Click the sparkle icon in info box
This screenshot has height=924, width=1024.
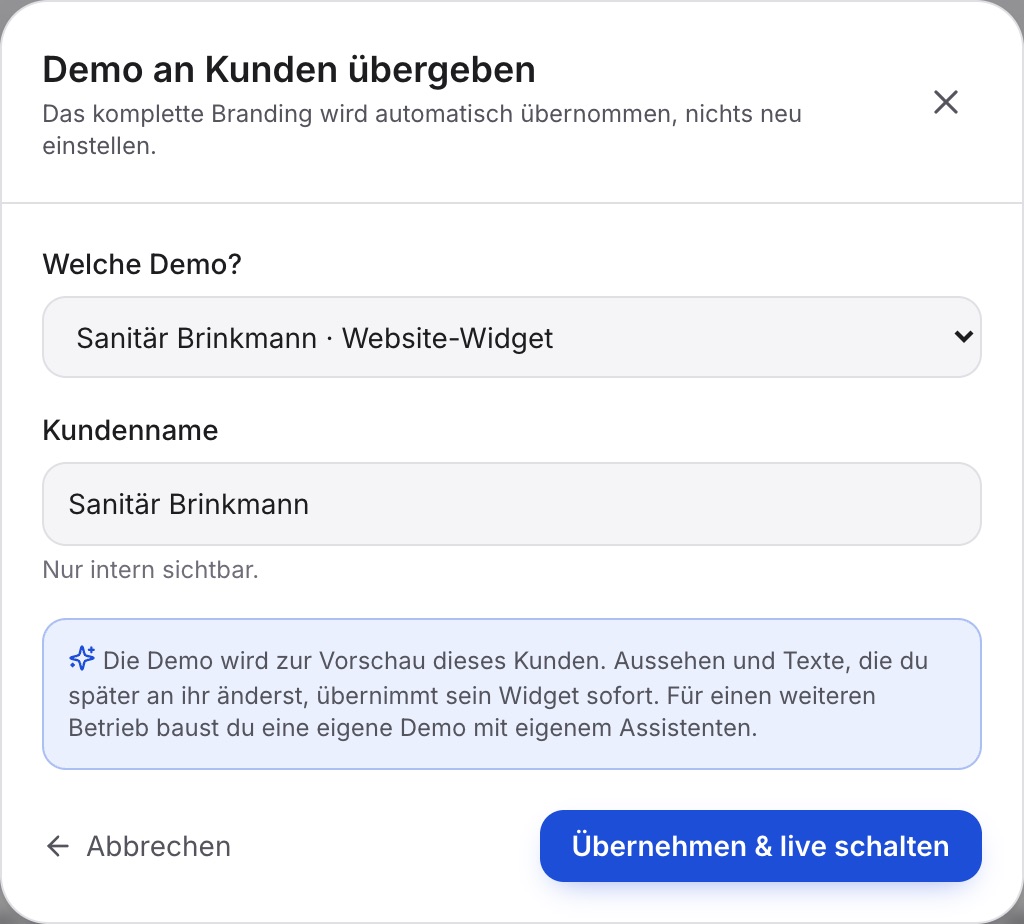[x=82, y=658]
